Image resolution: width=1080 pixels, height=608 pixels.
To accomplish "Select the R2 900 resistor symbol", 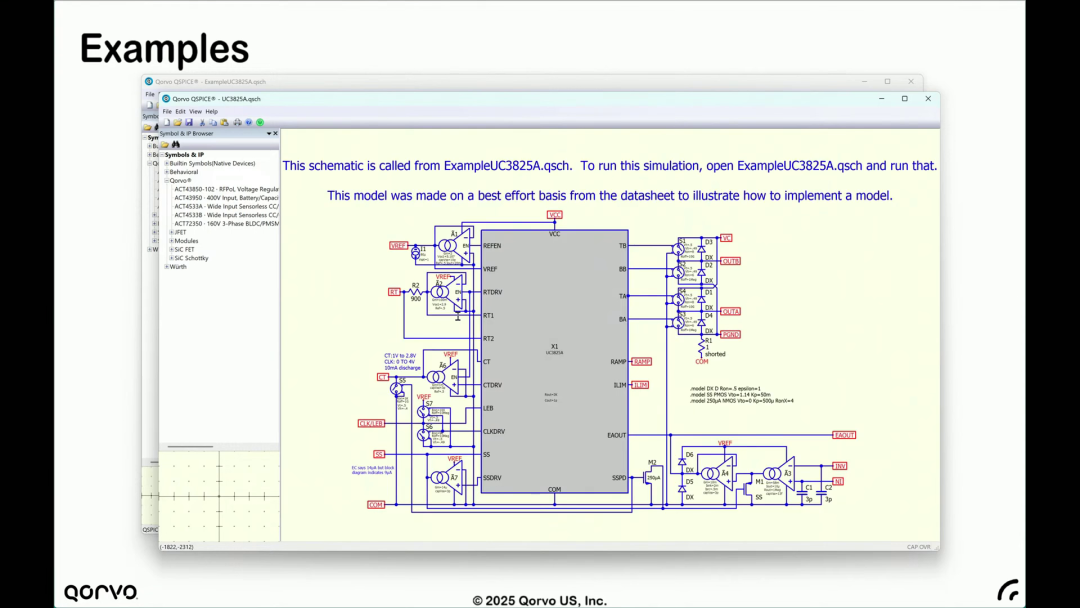I will point(415,292).
